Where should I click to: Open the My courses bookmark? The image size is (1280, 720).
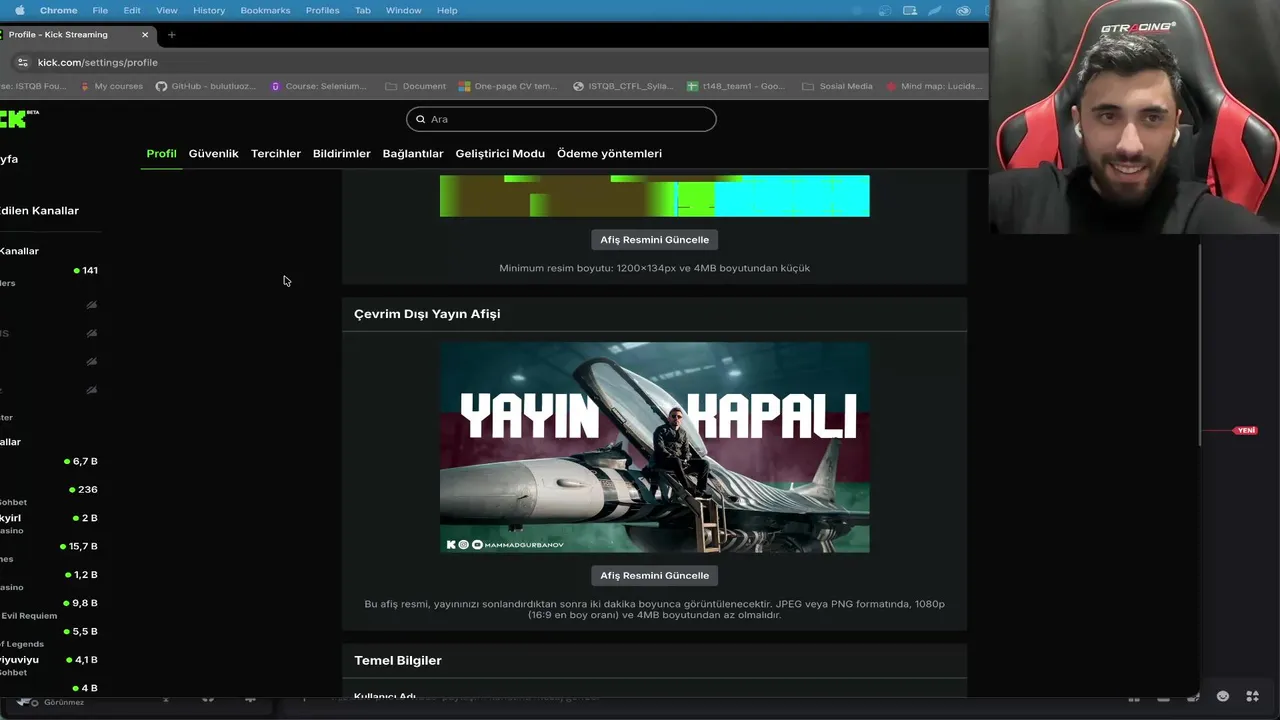click(111, 86)
